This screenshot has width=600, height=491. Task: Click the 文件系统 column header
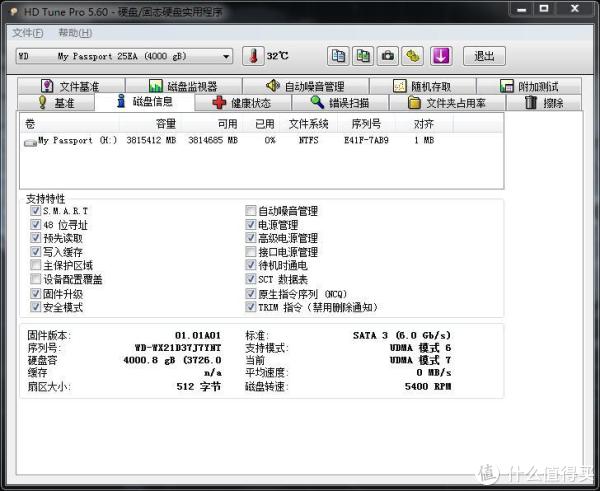coord(310,124)
